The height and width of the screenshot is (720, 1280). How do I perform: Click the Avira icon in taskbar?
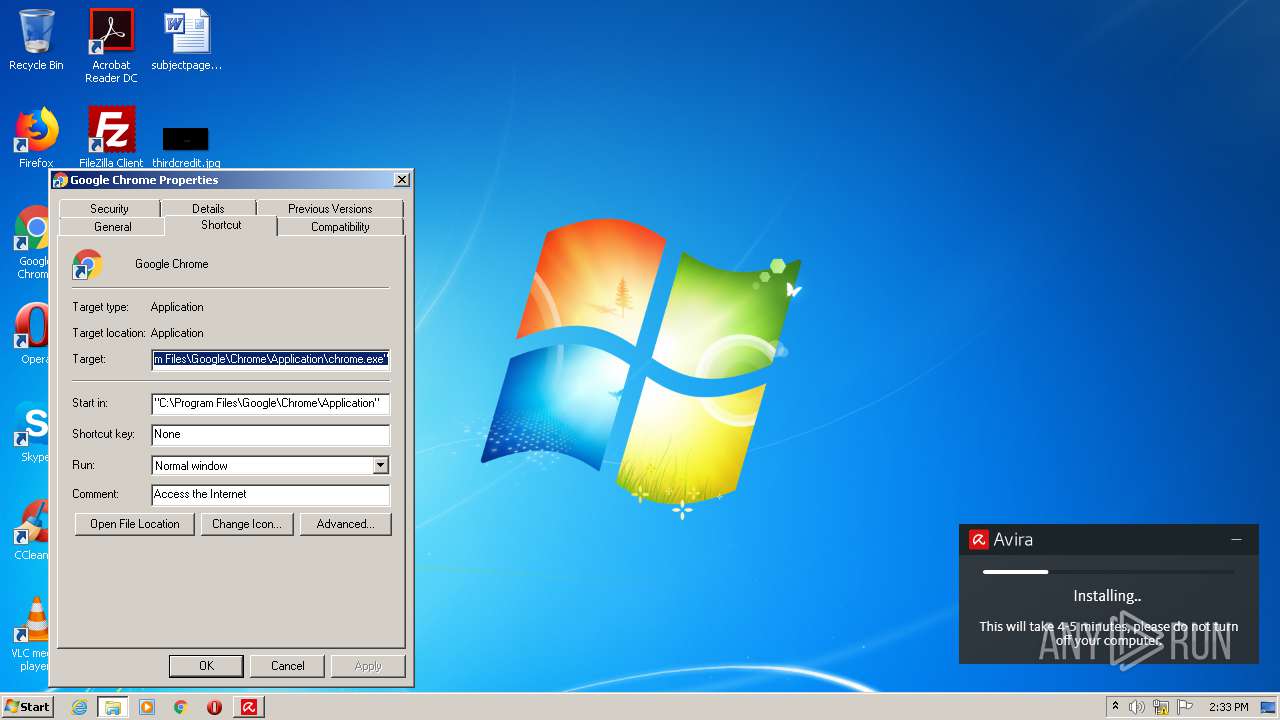pyautogui.click(x=249, y=707)
